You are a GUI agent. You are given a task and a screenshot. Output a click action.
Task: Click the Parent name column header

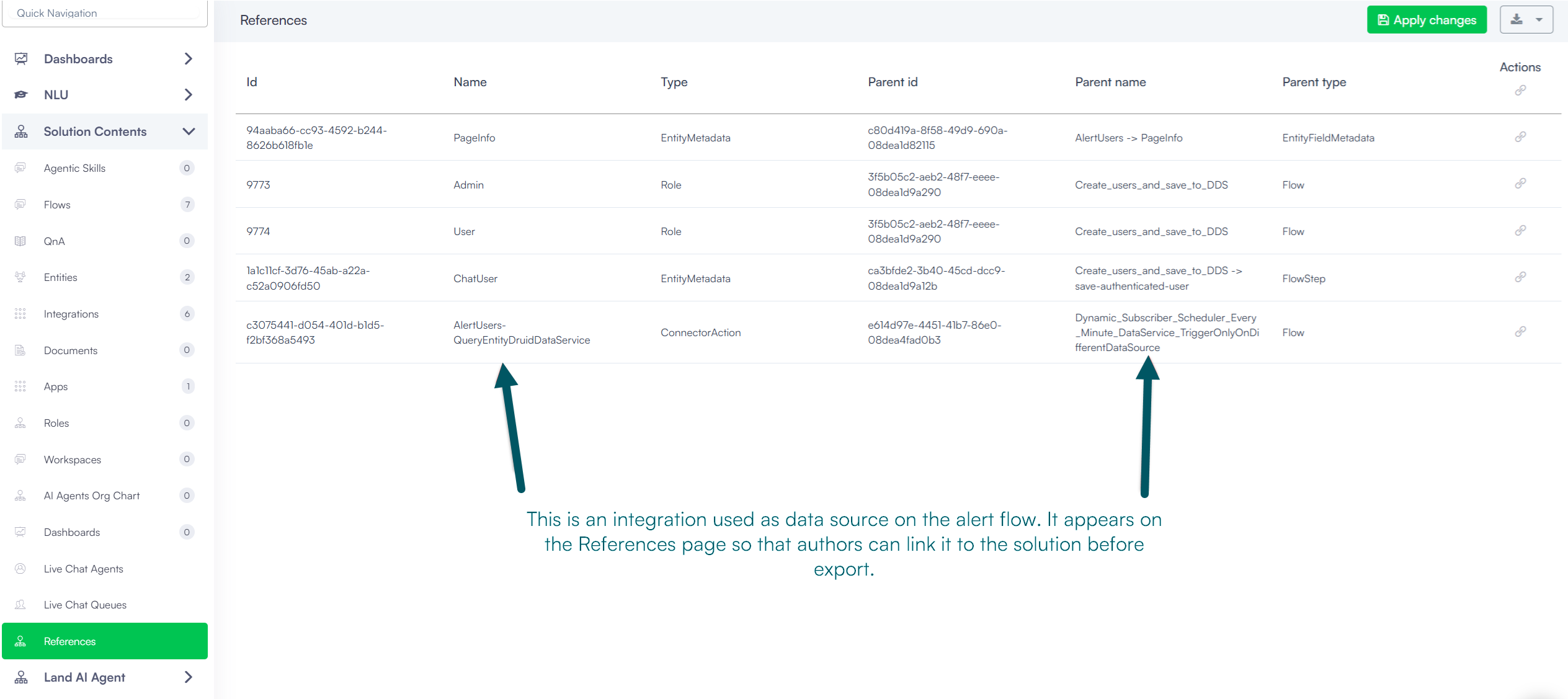pos(1110,82)
